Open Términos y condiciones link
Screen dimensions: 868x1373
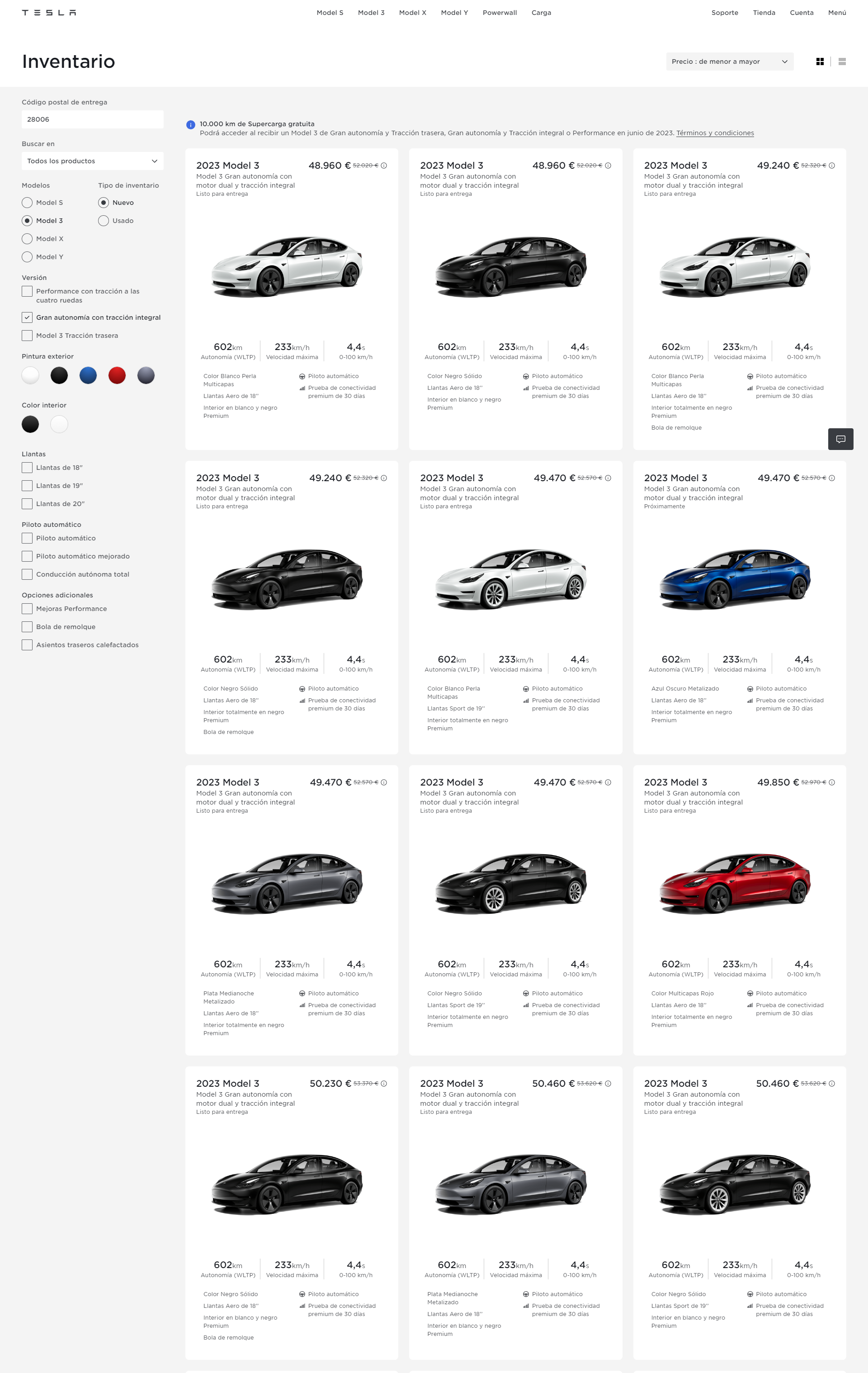coord(715,133)
